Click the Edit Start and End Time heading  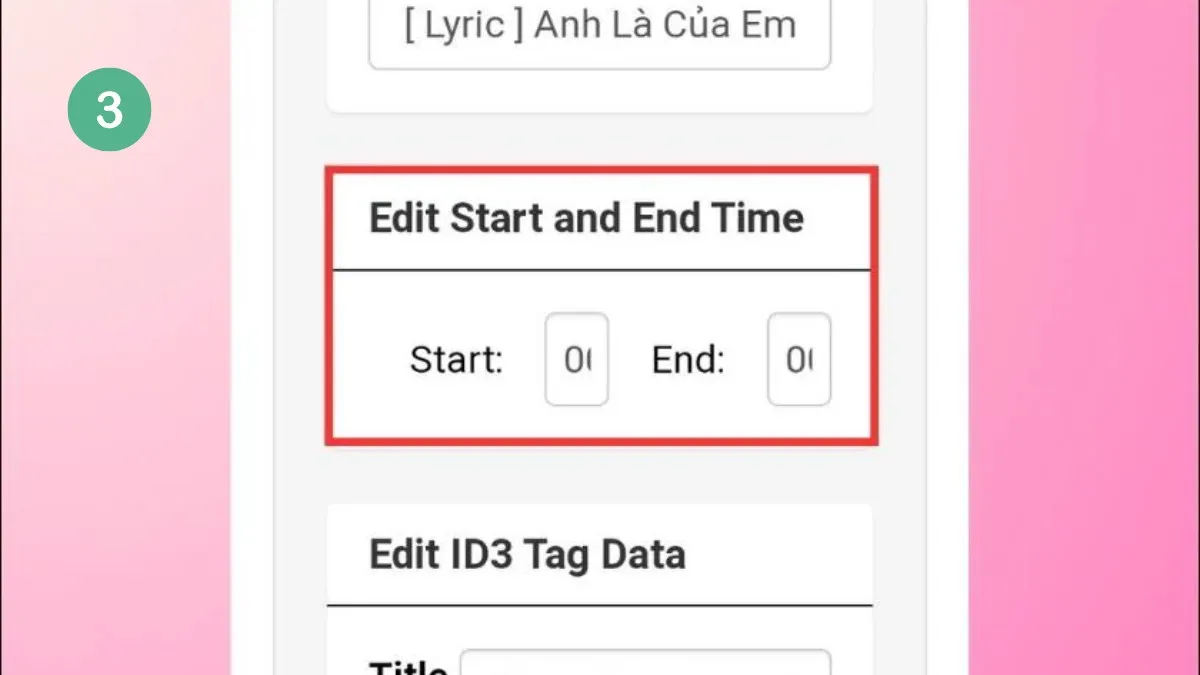(586, 218)
